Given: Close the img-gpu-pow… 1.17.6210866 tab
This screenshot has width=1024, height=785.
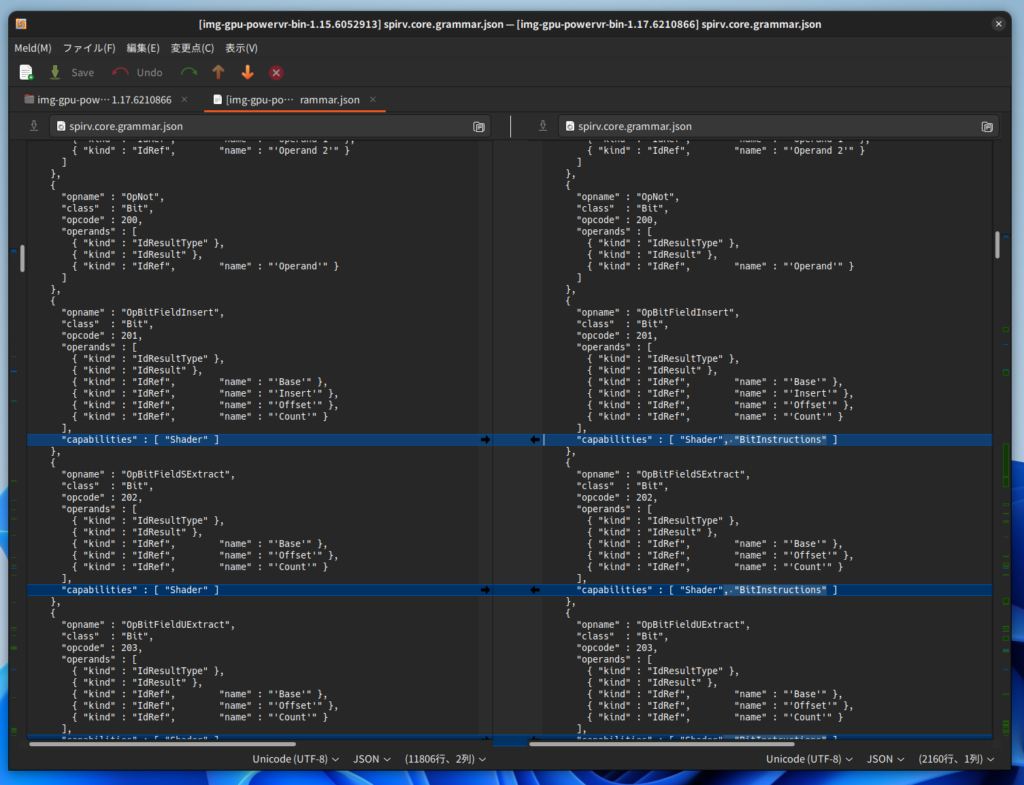Looking at the screenshot, I should coord(184,100).
